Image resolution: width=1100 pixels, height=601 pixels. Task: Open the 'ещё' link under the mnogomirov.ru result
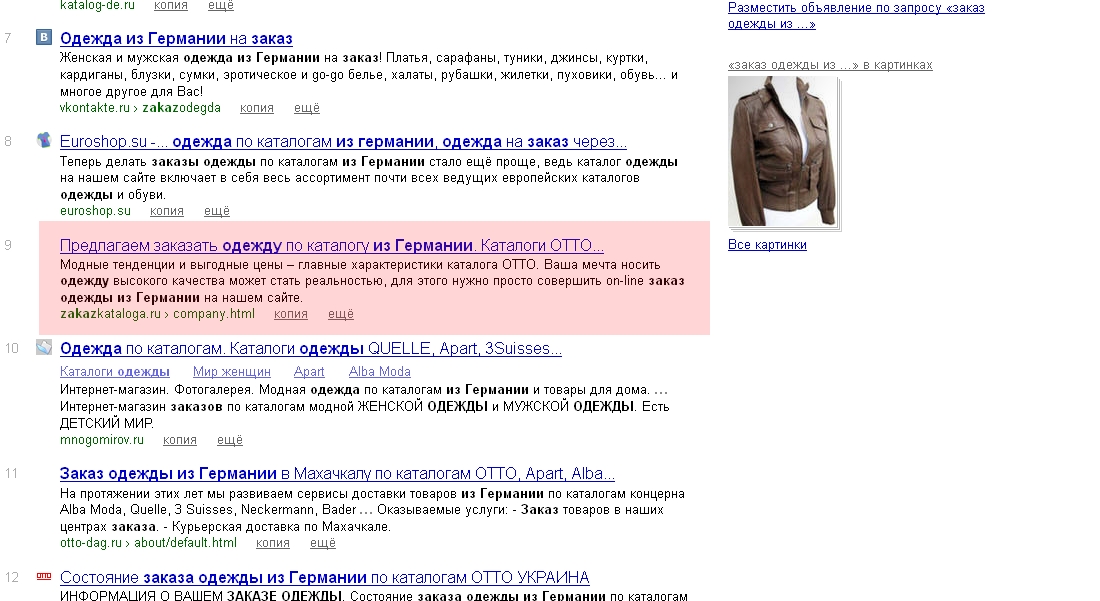point(229,440)
